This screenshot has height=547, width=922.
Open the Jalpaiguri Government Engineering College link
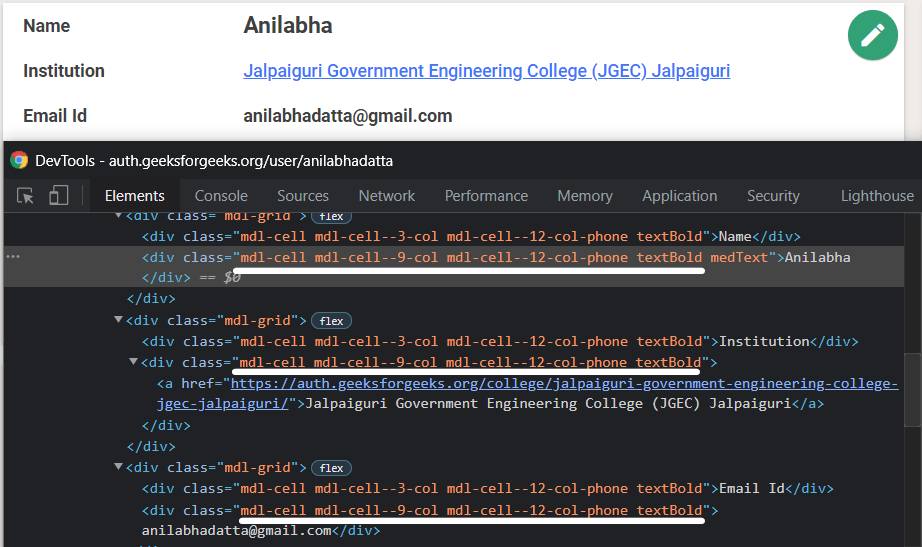[486, 71]
